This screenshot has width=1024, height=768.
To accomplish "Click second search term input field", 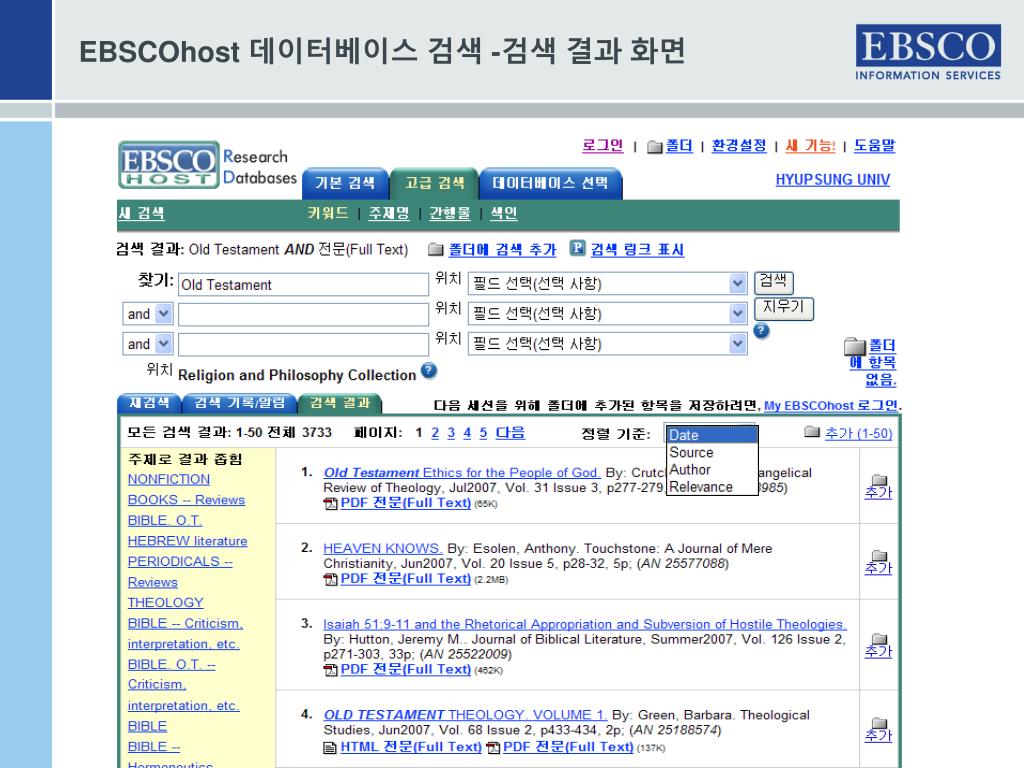I will [303, 314].
